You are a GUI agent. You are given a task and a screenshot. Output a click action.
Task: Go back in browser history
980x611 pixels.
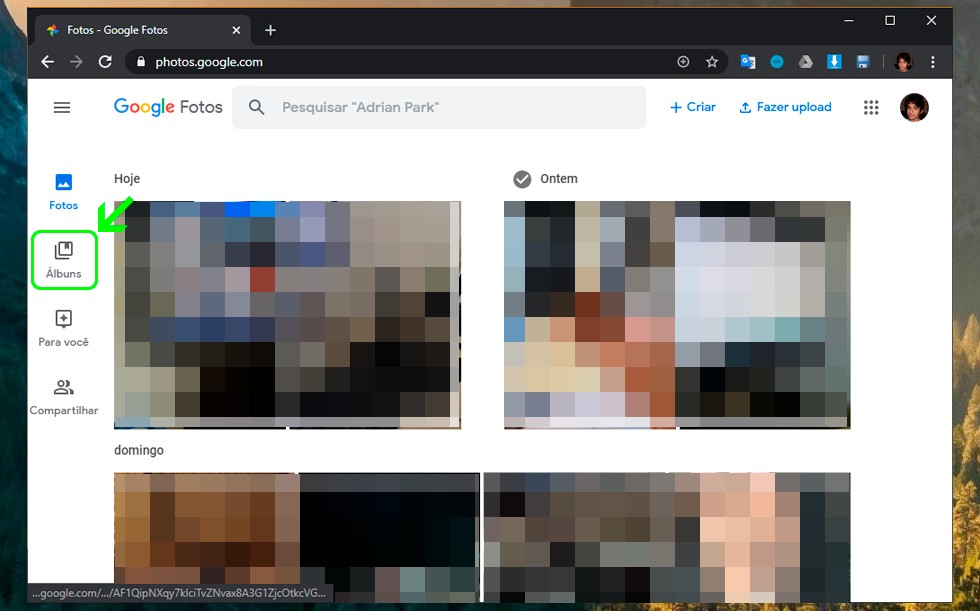tap(48, 62)
